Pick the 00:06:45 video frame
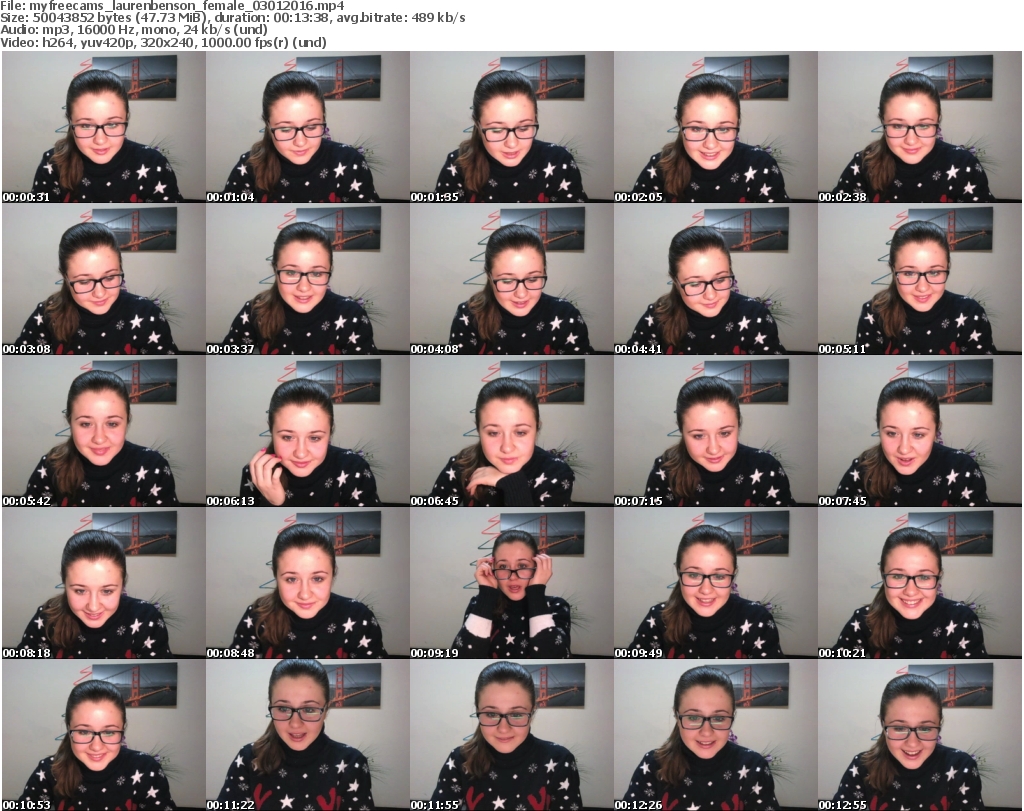Screen dimensions: 1024x811 511,431
